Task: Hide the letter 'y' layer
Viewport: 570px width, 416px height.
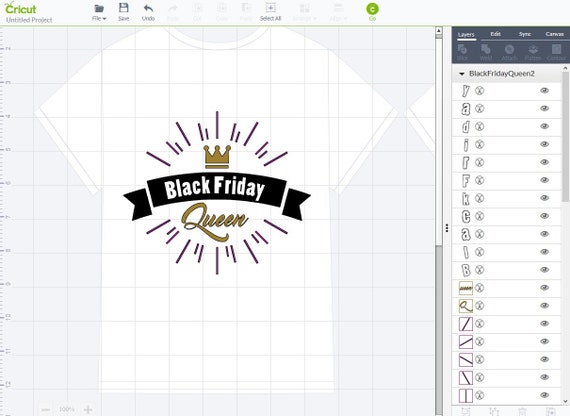Action: [x=544, y=91]
